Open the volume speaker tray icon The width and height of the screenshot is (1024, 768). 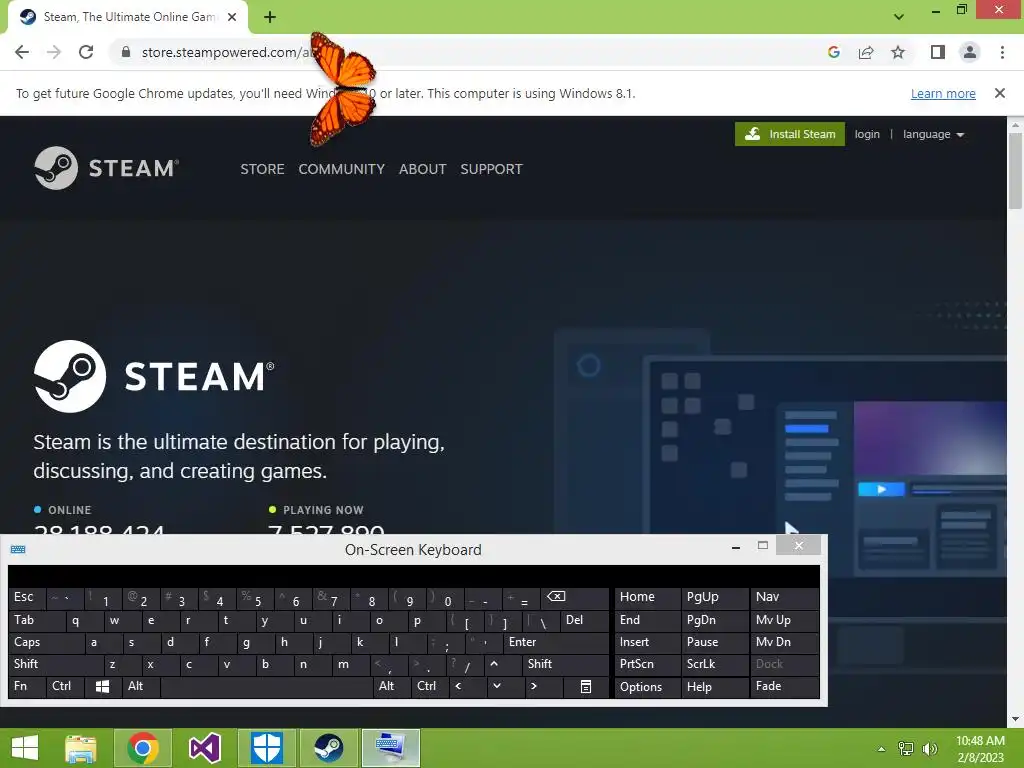(929, 748)
